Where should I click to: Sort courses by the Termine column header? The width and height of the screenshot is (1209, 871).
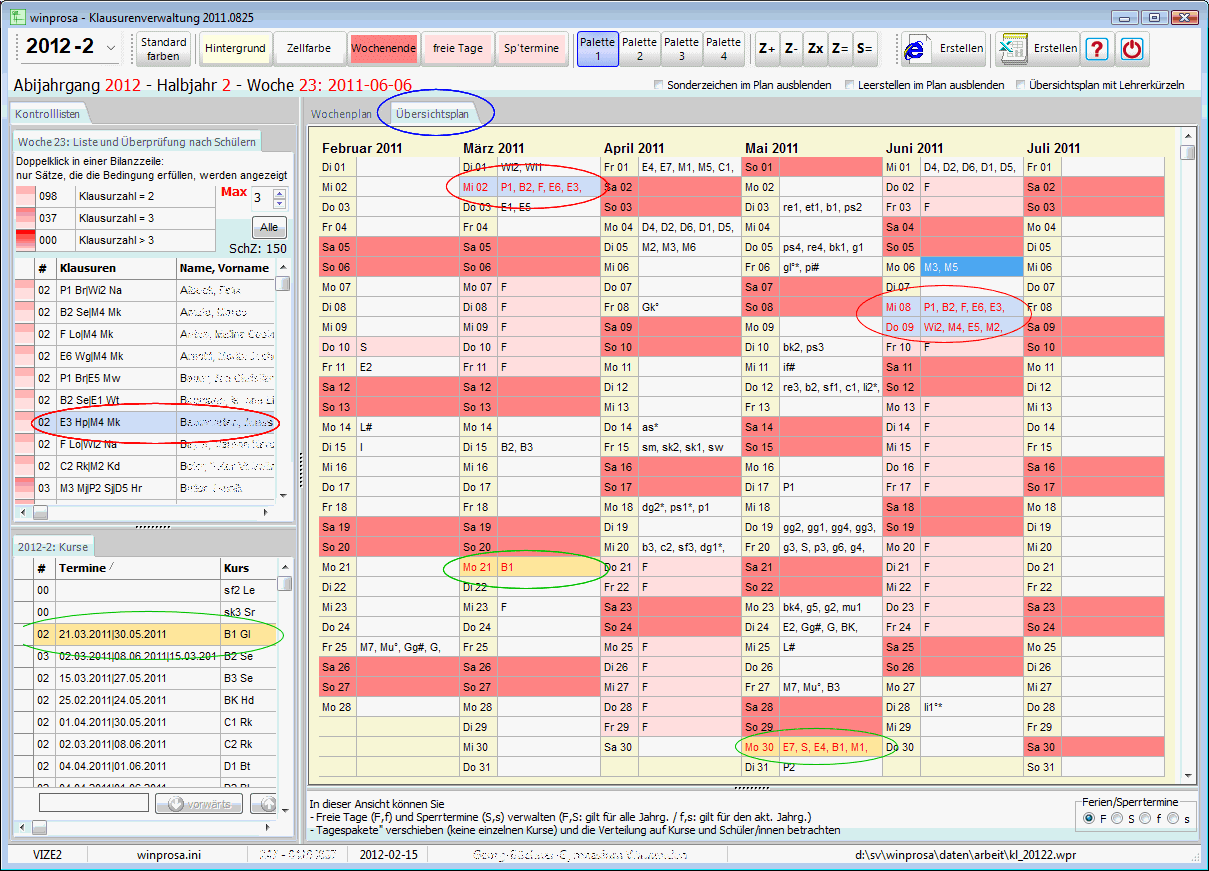[x=135, y=568]
